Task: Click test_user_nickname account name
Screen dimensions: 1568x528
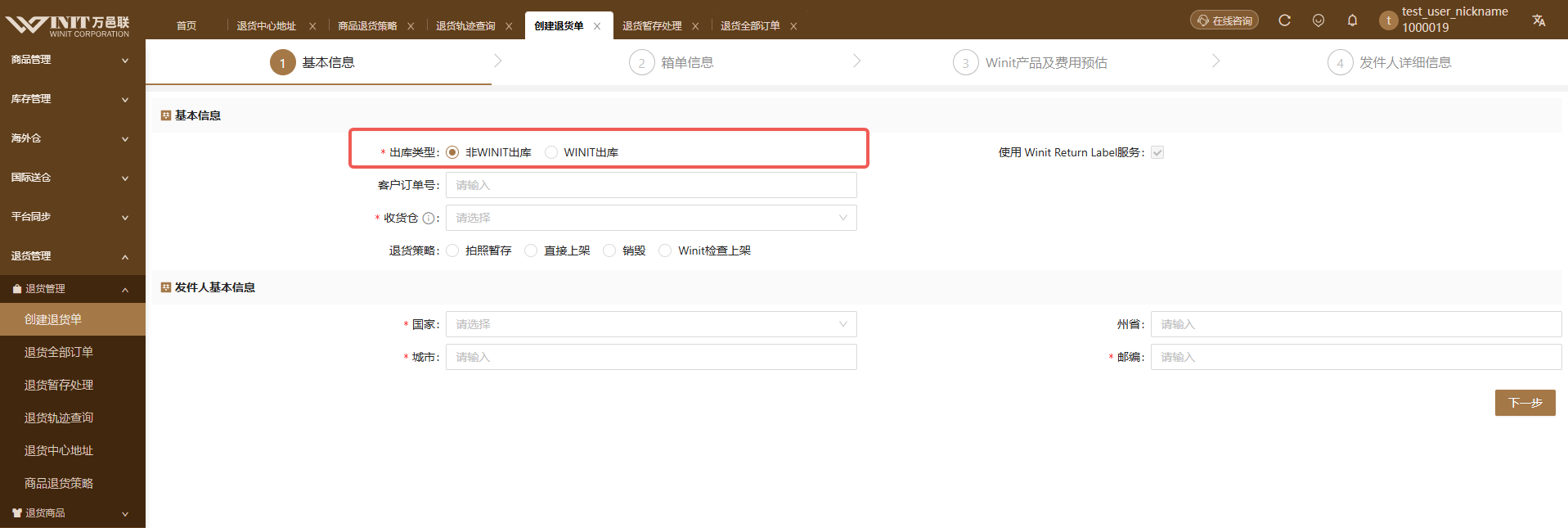Action: point(1455,11)
